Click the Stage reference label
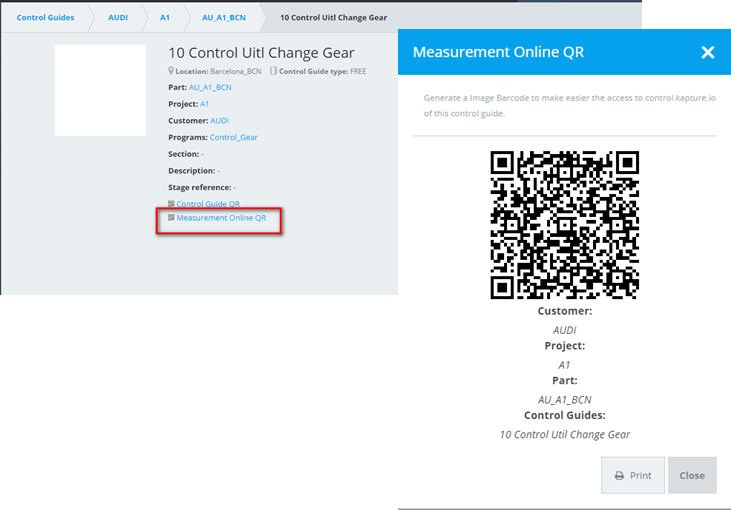The height and width of the screenshot is (510, 731). [x=200, y=187]
